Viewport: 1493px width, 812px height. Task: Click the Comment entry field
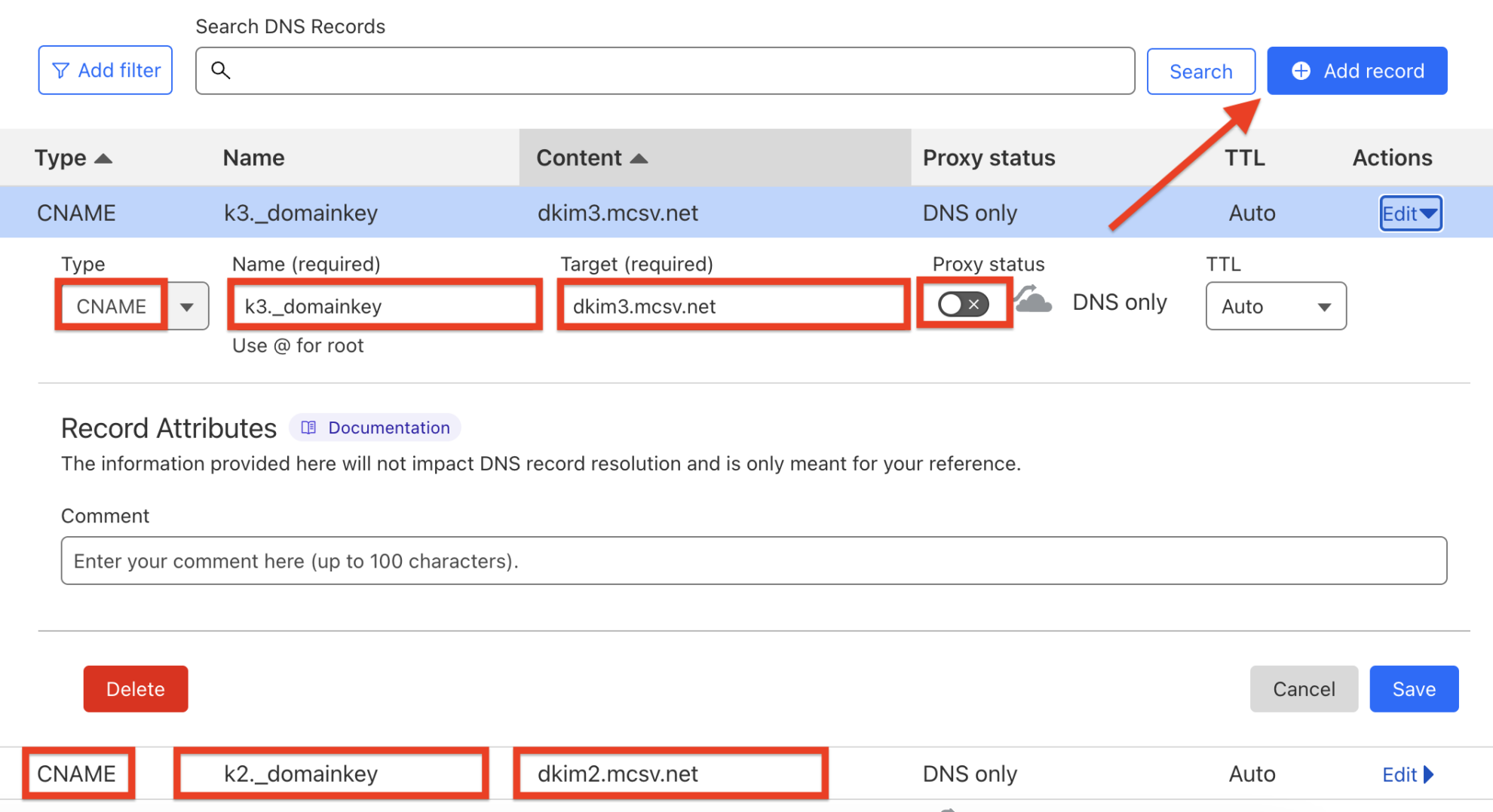coord(754,560)
